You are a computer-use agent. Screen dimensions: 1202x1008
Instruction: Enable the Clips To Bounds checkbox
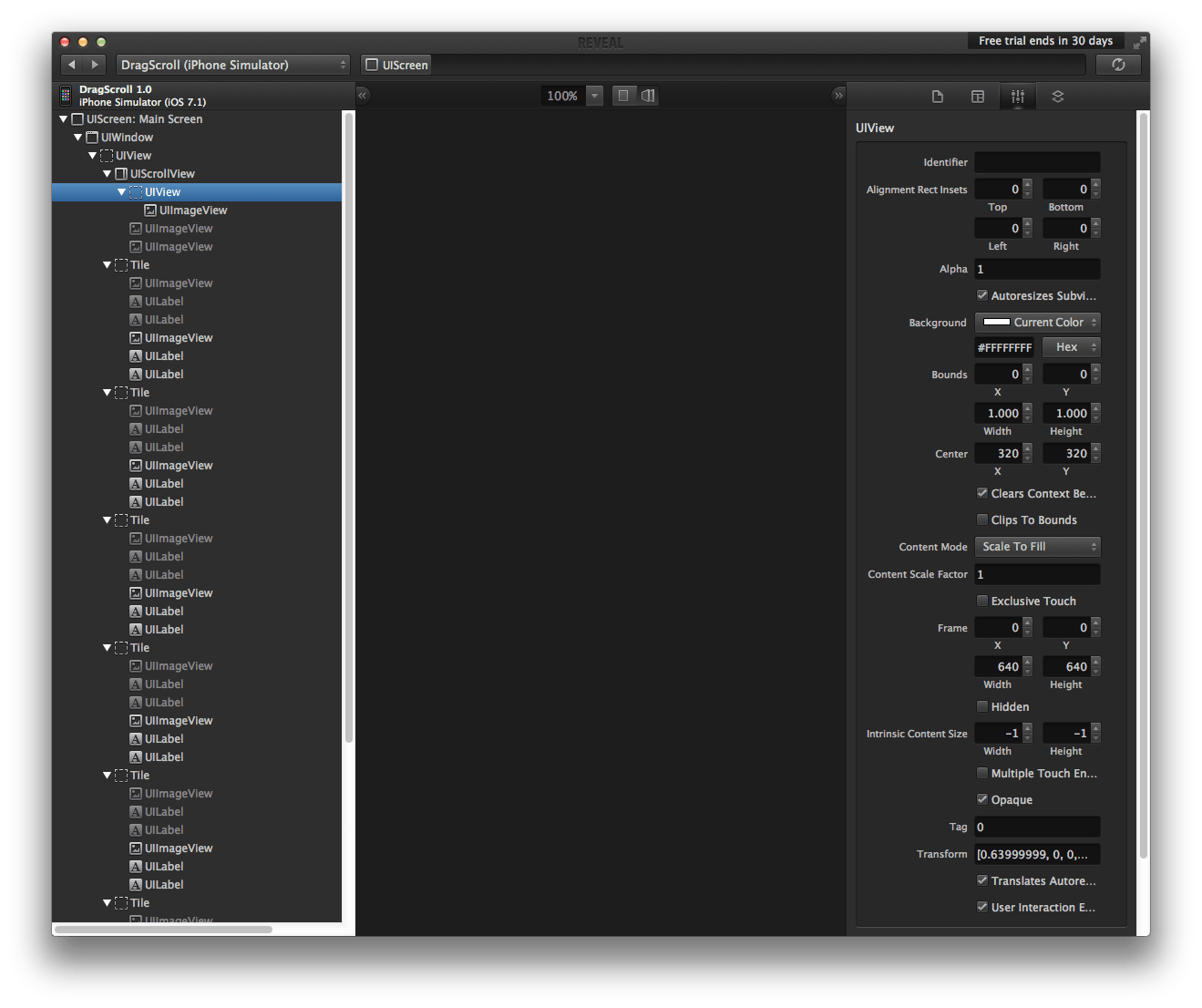pyautogui.click(x=982, y=519)
